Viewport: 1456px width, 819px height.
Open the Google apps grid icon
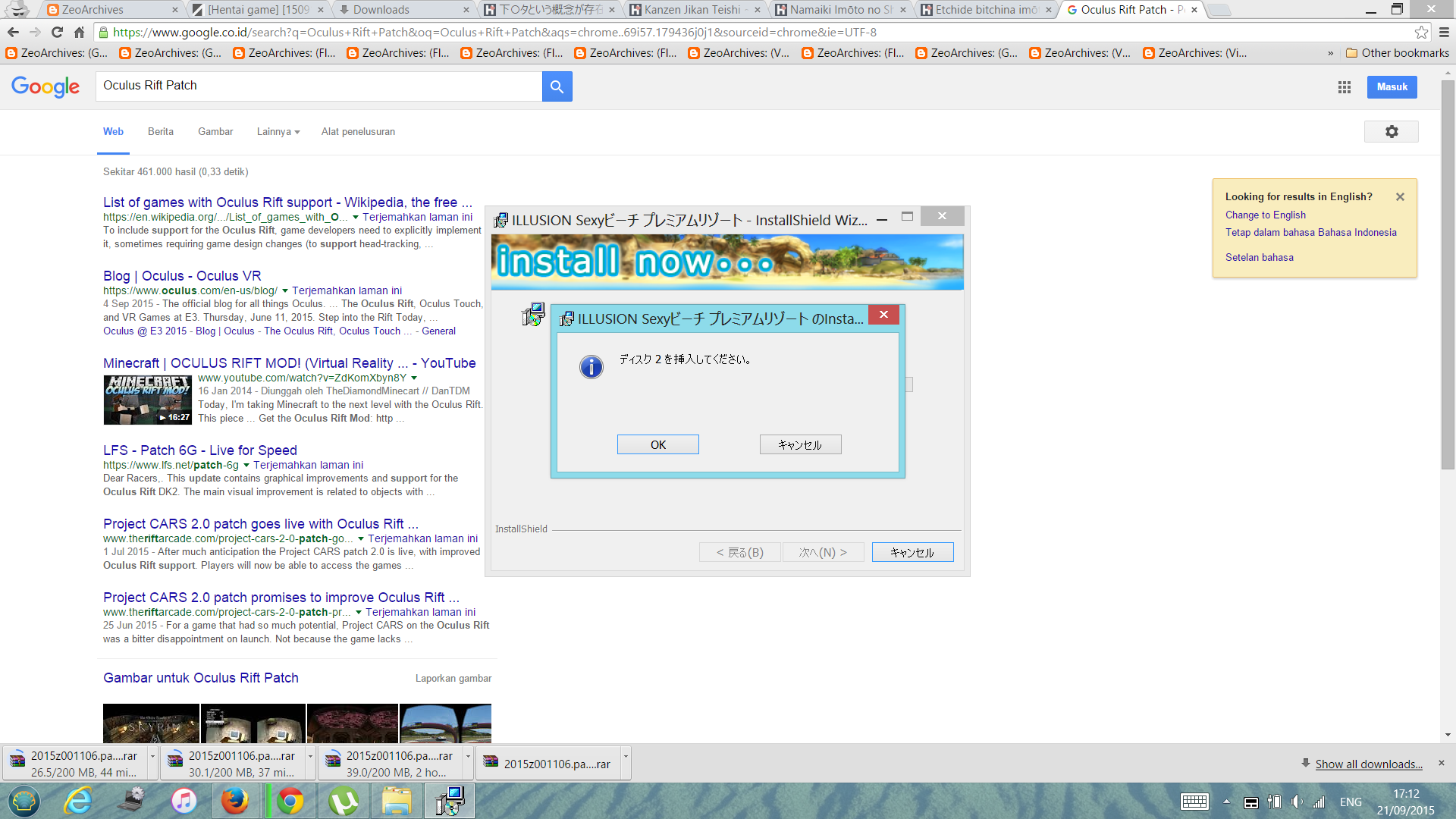pyautogui.click(x=1345, y=87)
